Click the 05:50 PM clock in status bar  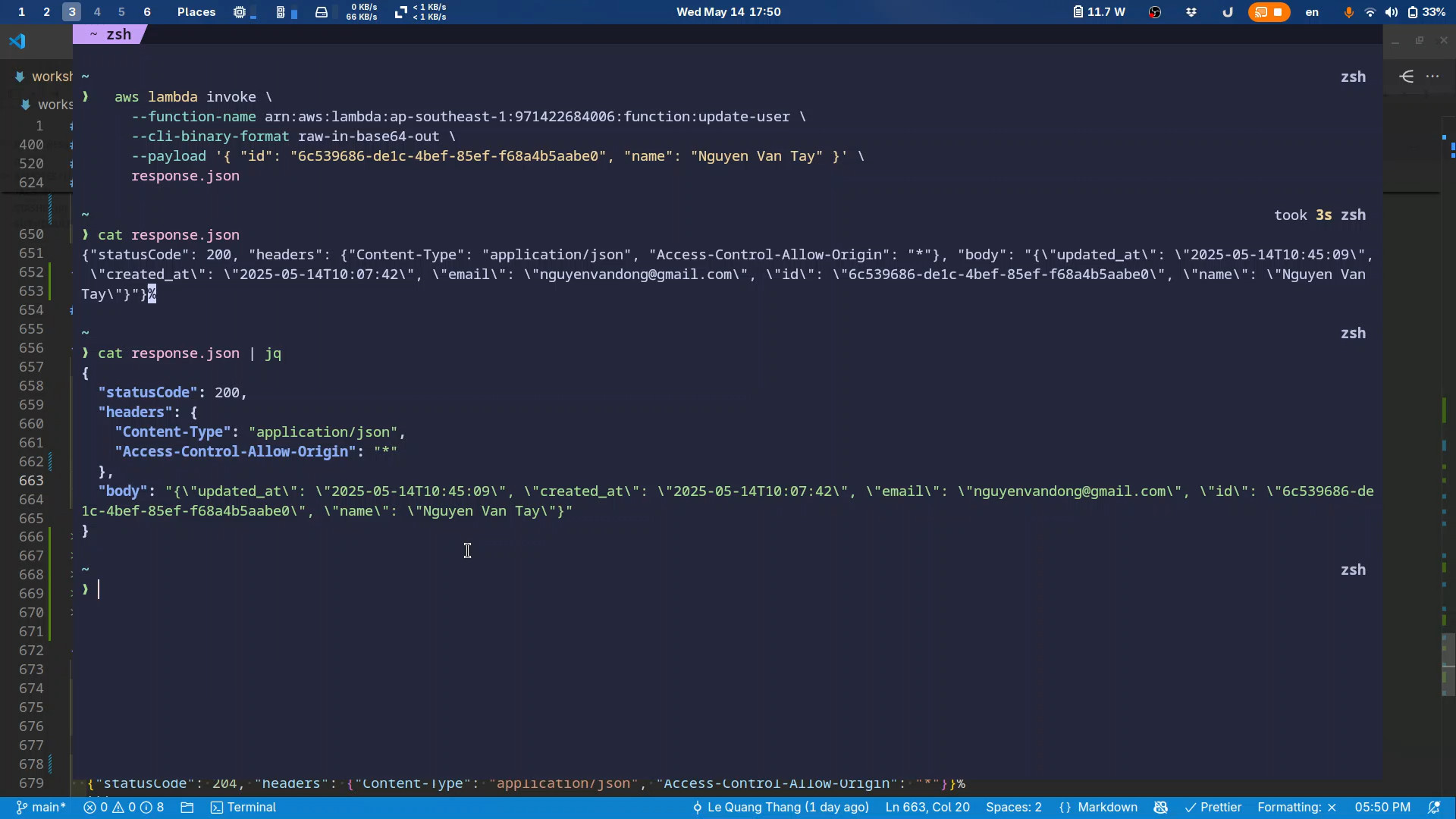(x=1382, y=807)
